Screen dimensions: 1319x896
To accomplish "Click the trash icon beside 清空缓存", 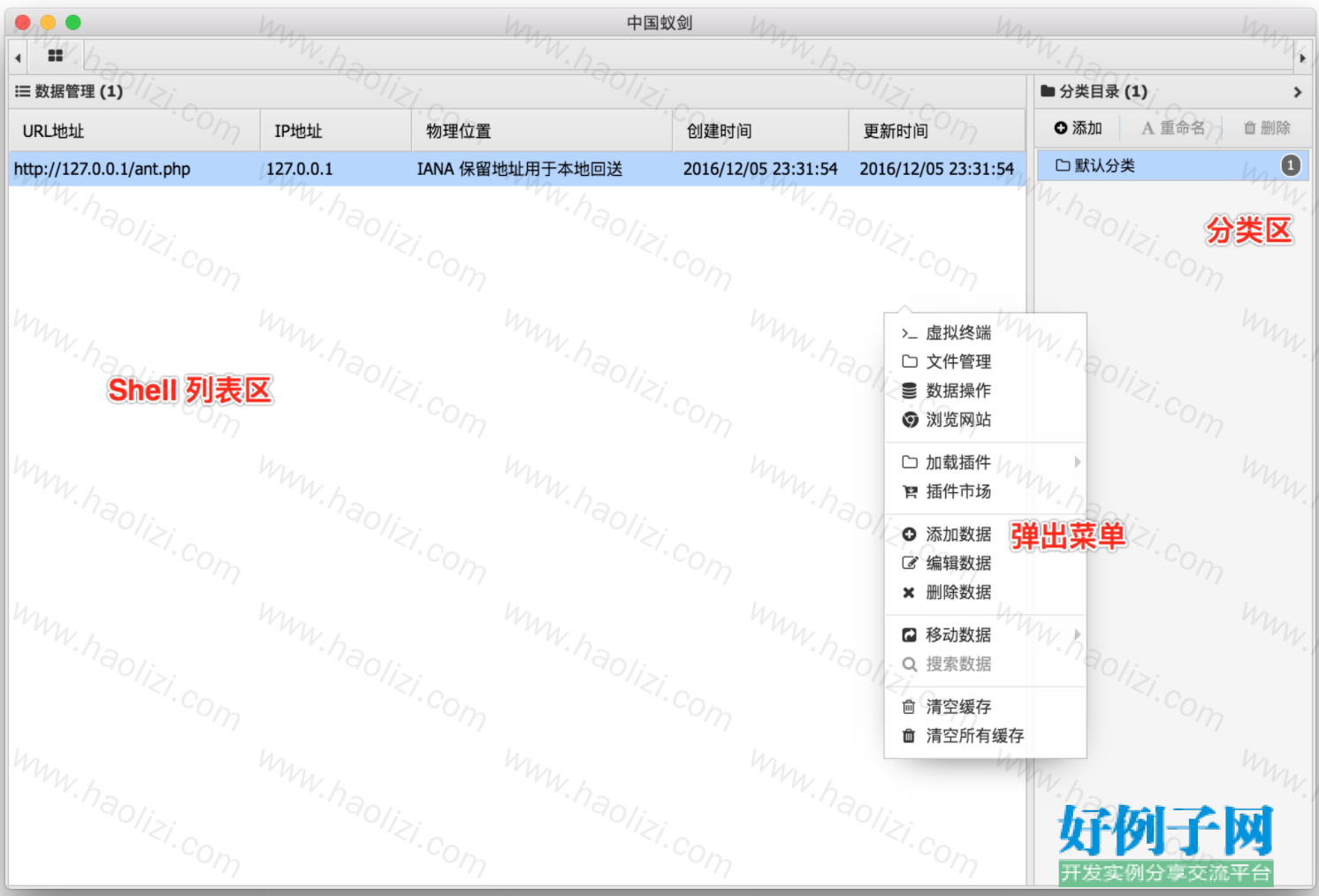I will (x=908, y=707).
